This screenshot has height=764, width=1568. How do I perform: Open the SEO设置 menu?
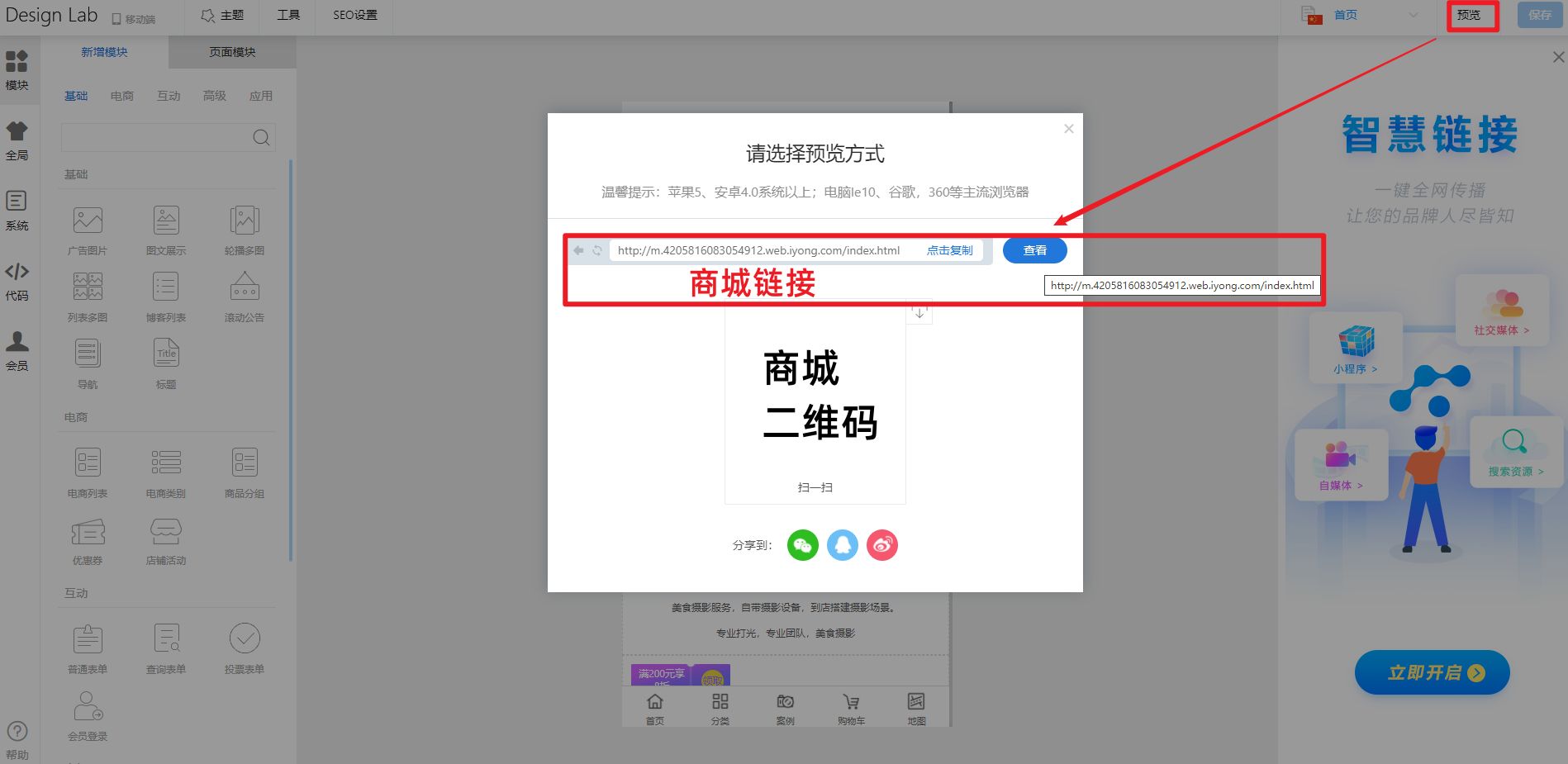355,15
